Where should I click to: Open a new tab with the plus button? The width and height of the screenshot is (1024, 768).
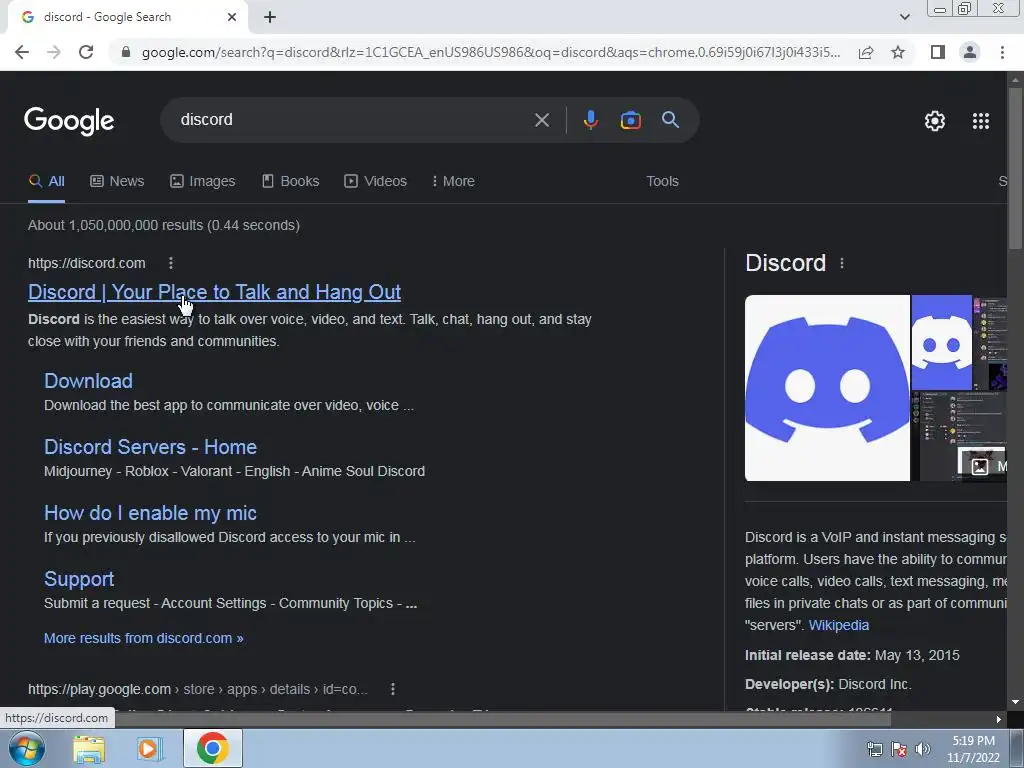270,17
